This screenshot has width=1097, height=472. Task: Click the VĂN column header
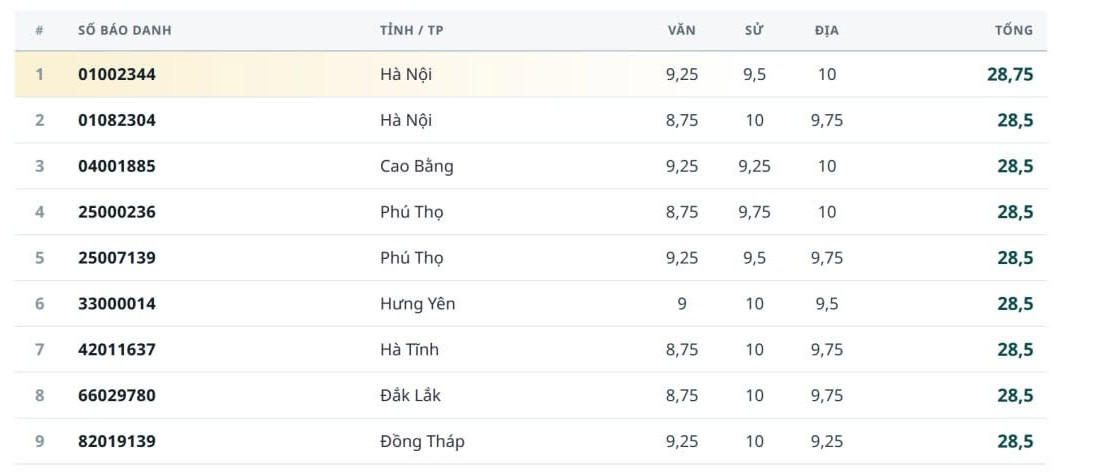point(681,31)
